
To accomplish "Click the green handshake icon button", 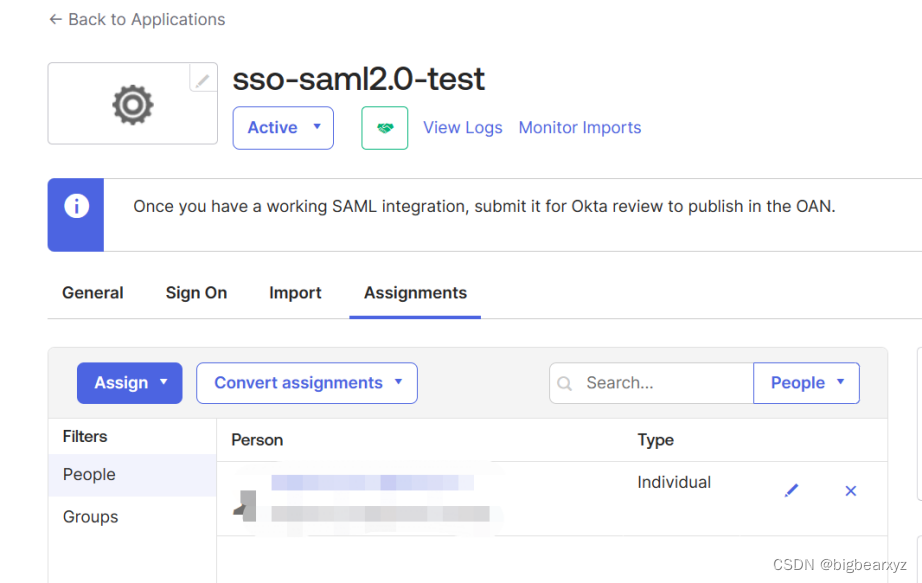I will pyautogui.click(x=384, y=128).
